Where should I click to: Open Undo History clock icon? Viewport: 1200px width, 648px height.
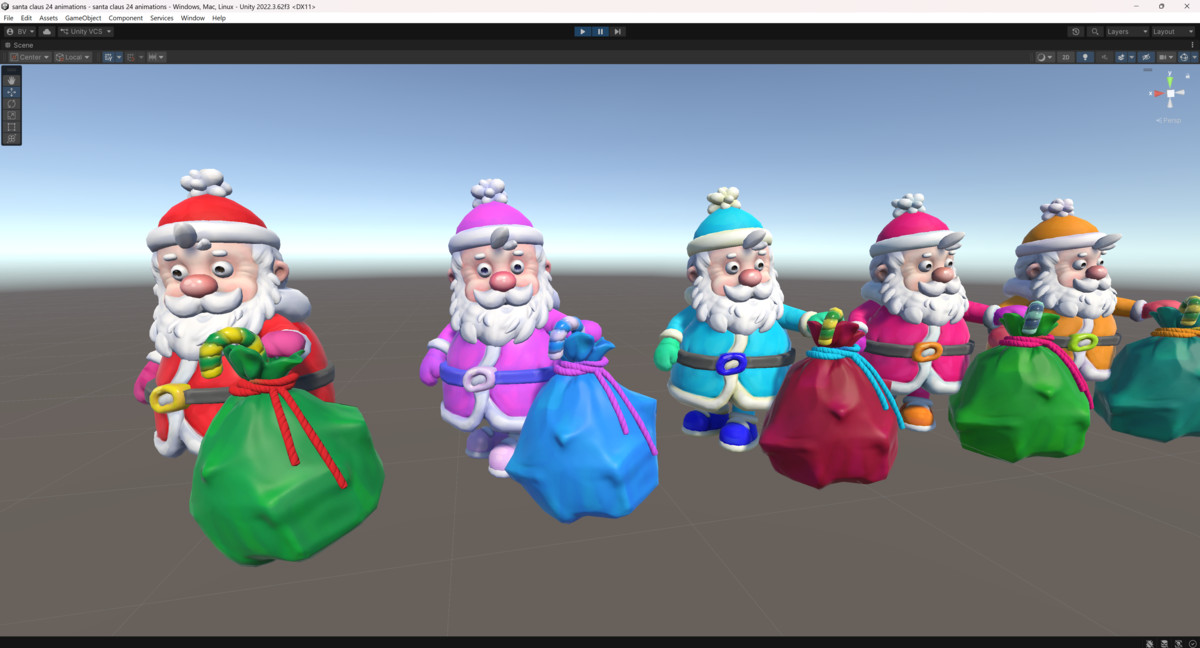(x=1075, y=31)
